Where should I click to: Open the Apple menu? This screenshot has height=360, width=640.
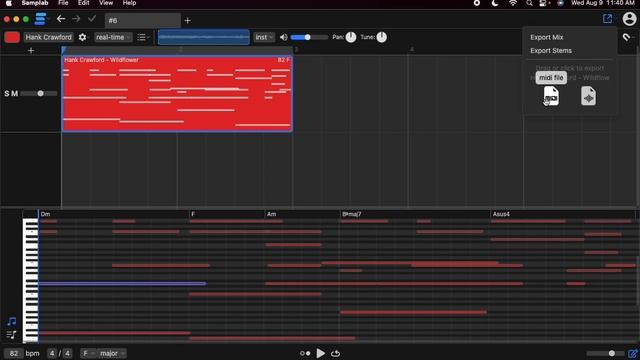click(9, 3)
